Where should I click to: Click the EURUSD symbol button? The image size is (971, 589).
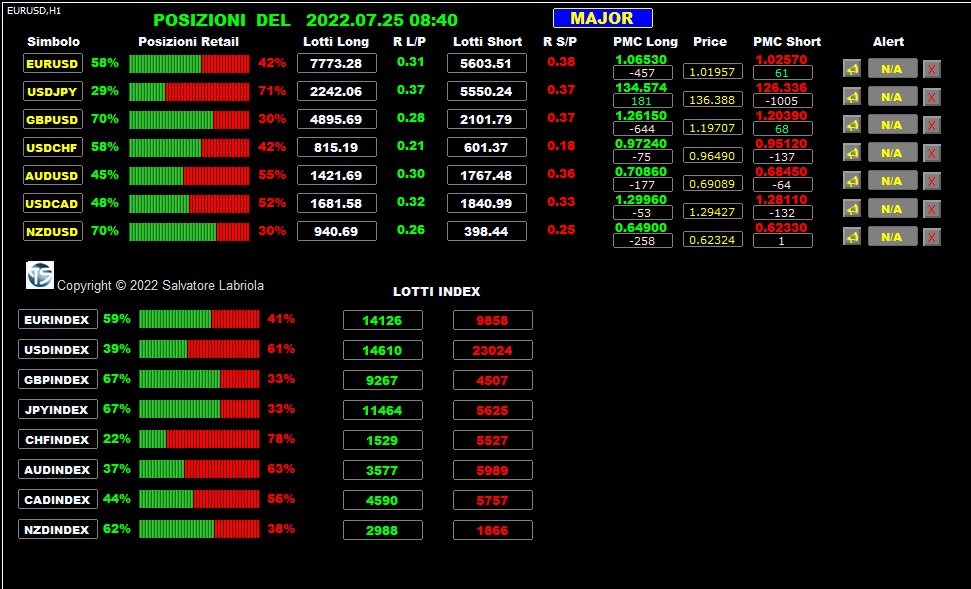tap(53, 63)
